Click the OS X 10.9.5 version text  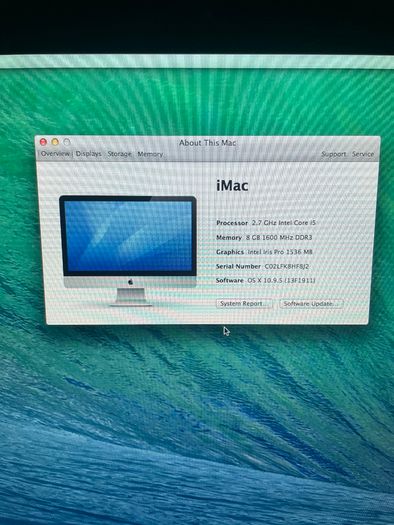pos(281,281)
